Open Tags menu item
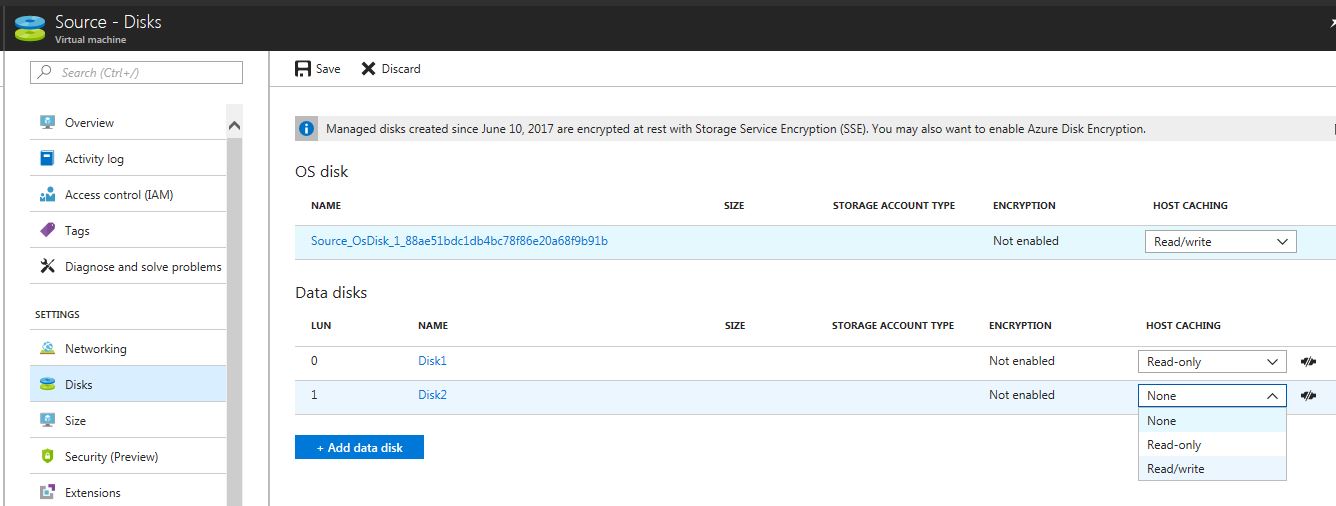This screenshot has width=1336, height=506. tap(128, 231)
